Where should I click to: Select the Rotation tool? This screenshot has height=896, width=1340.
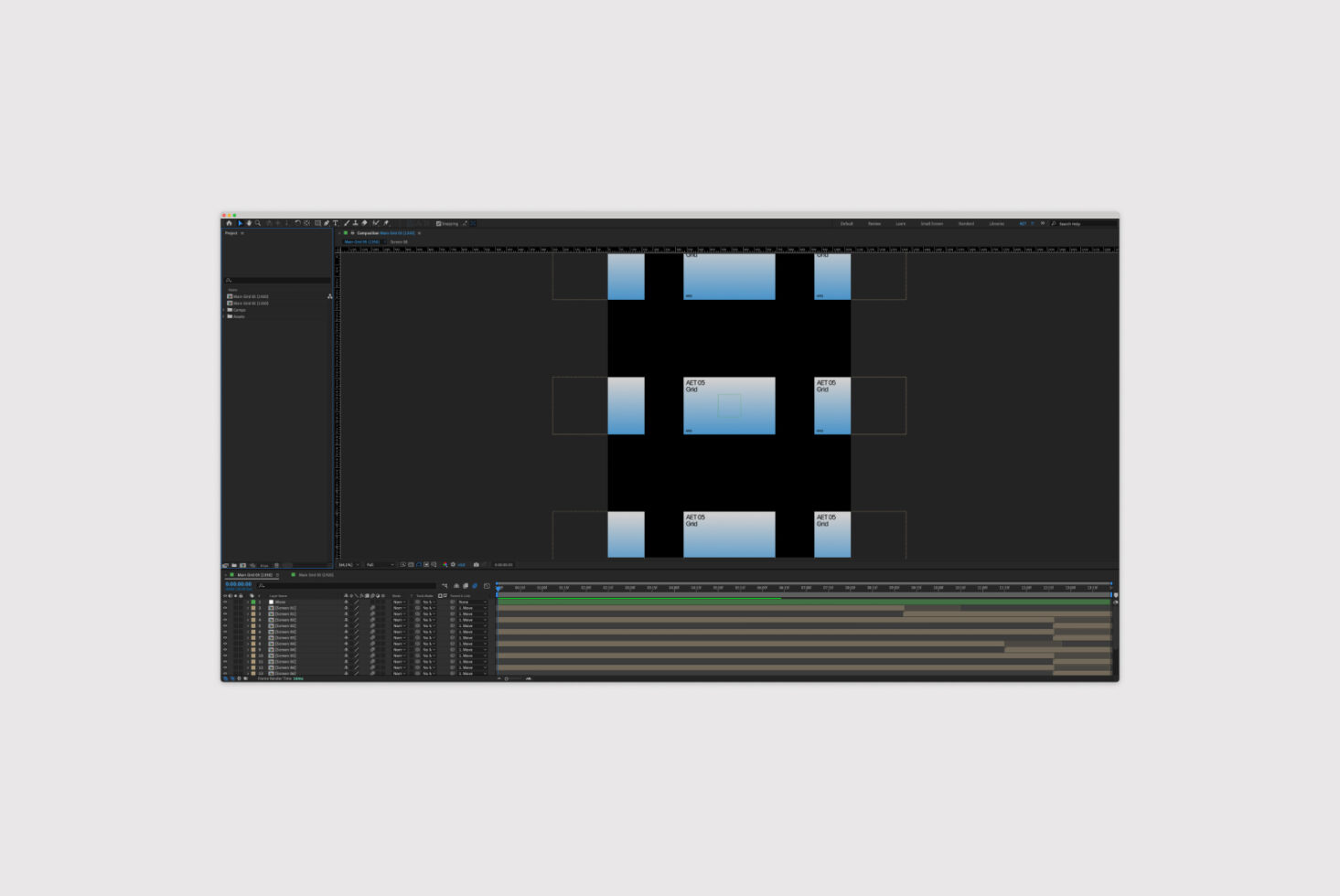(297, 223)
